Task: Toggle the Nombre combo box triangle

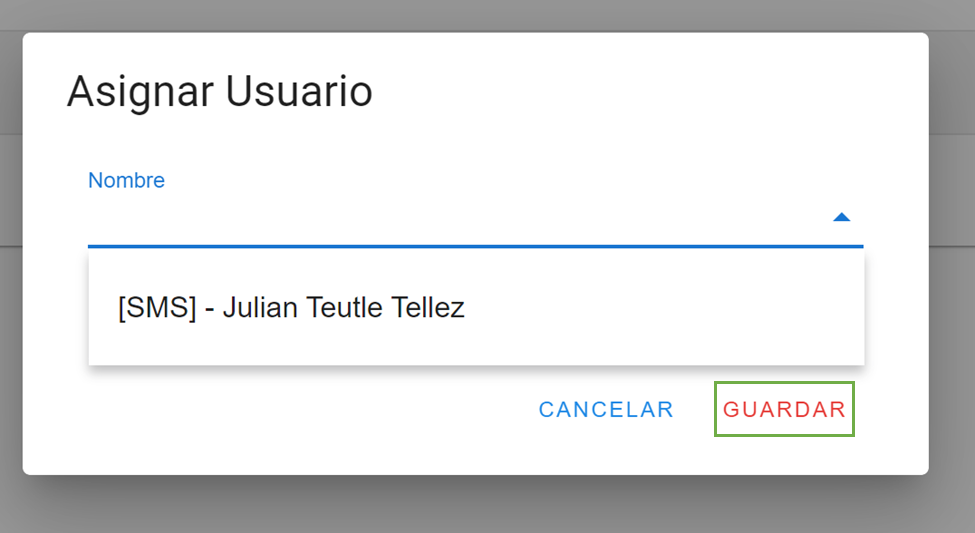Action: coord(841,217)
